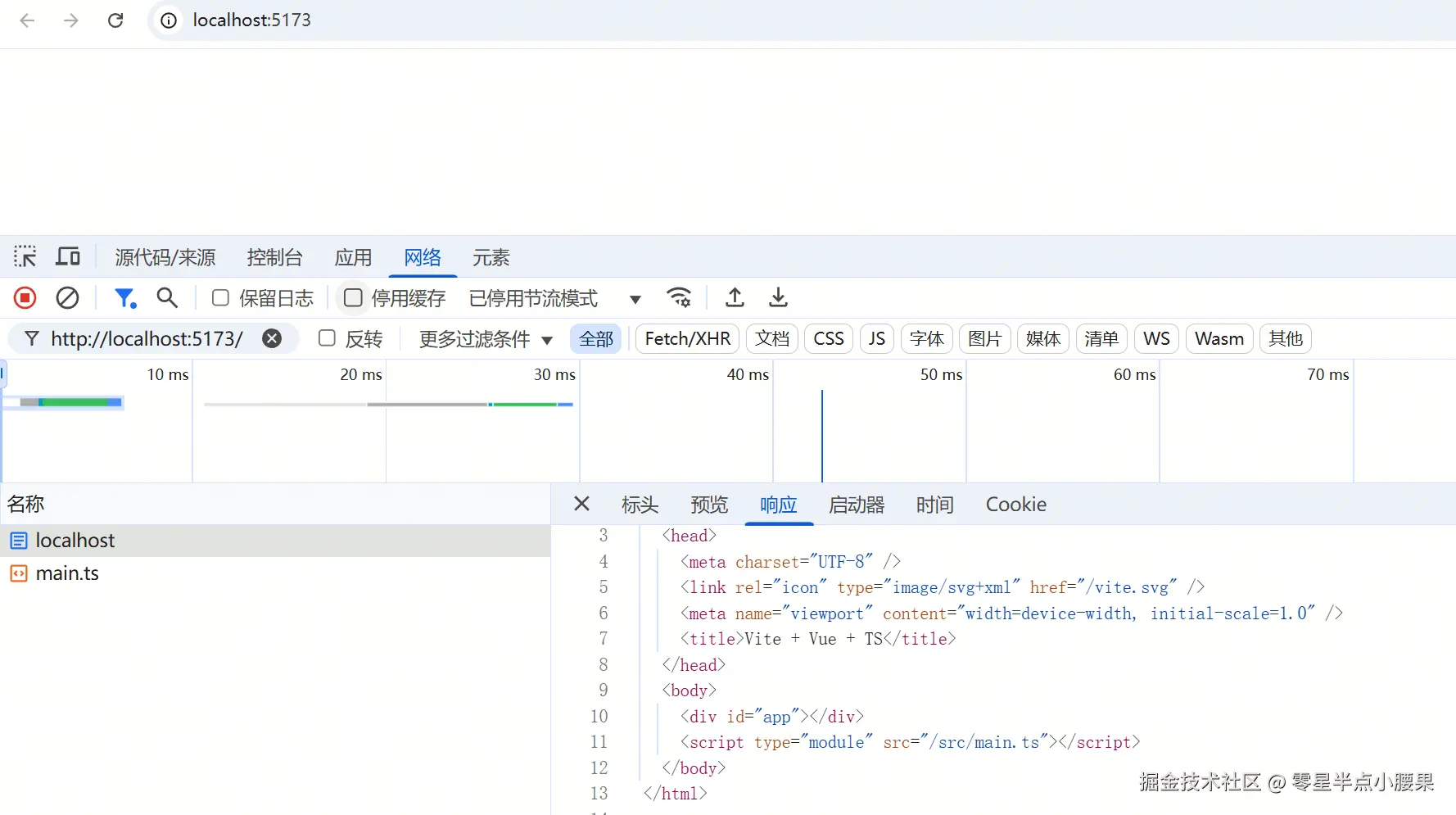Activate the inspect element picker icon
Screen dimensions: 1456x815
25,257
